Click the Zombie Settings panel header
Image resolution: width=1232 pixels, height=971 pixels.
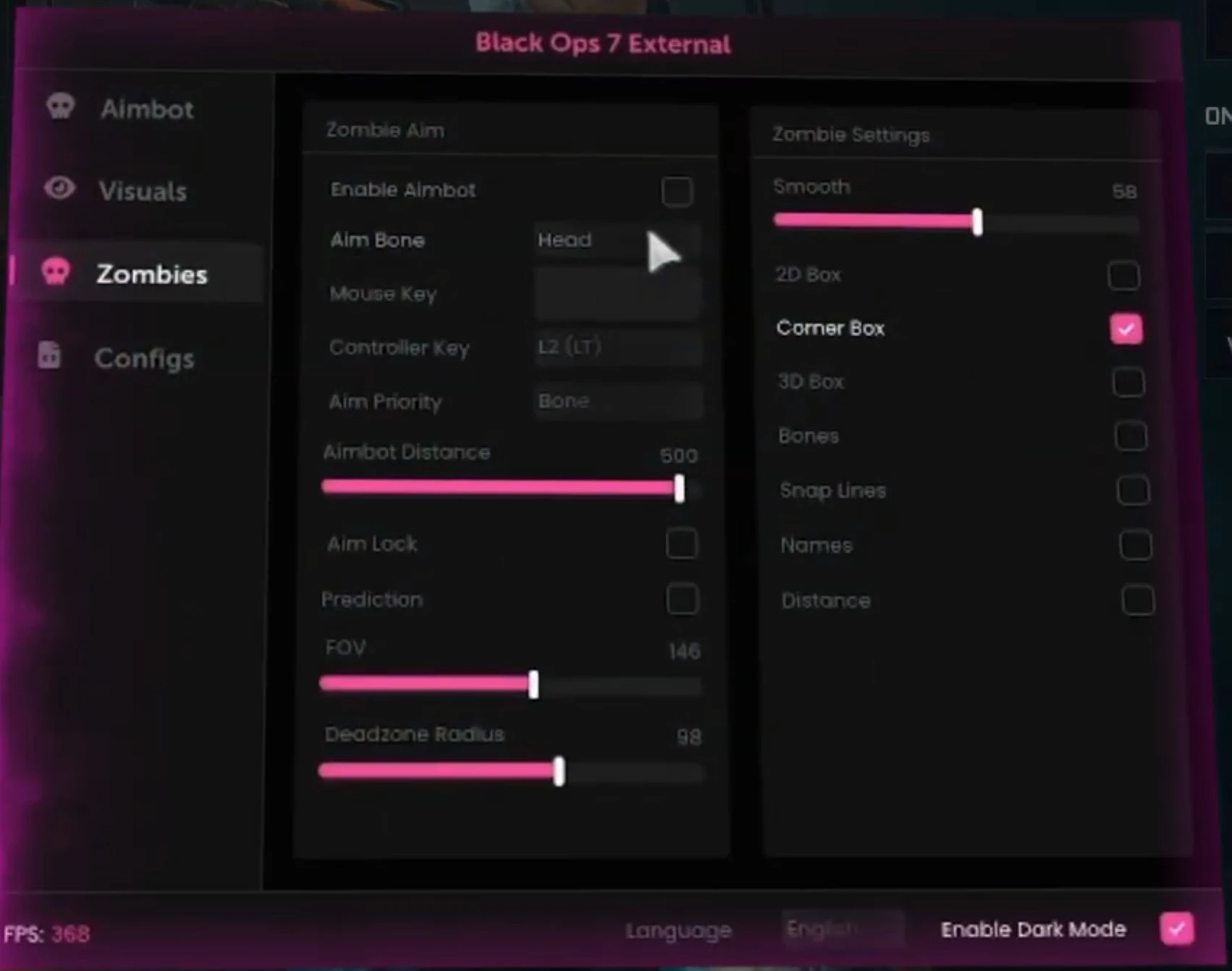point(954,135)
